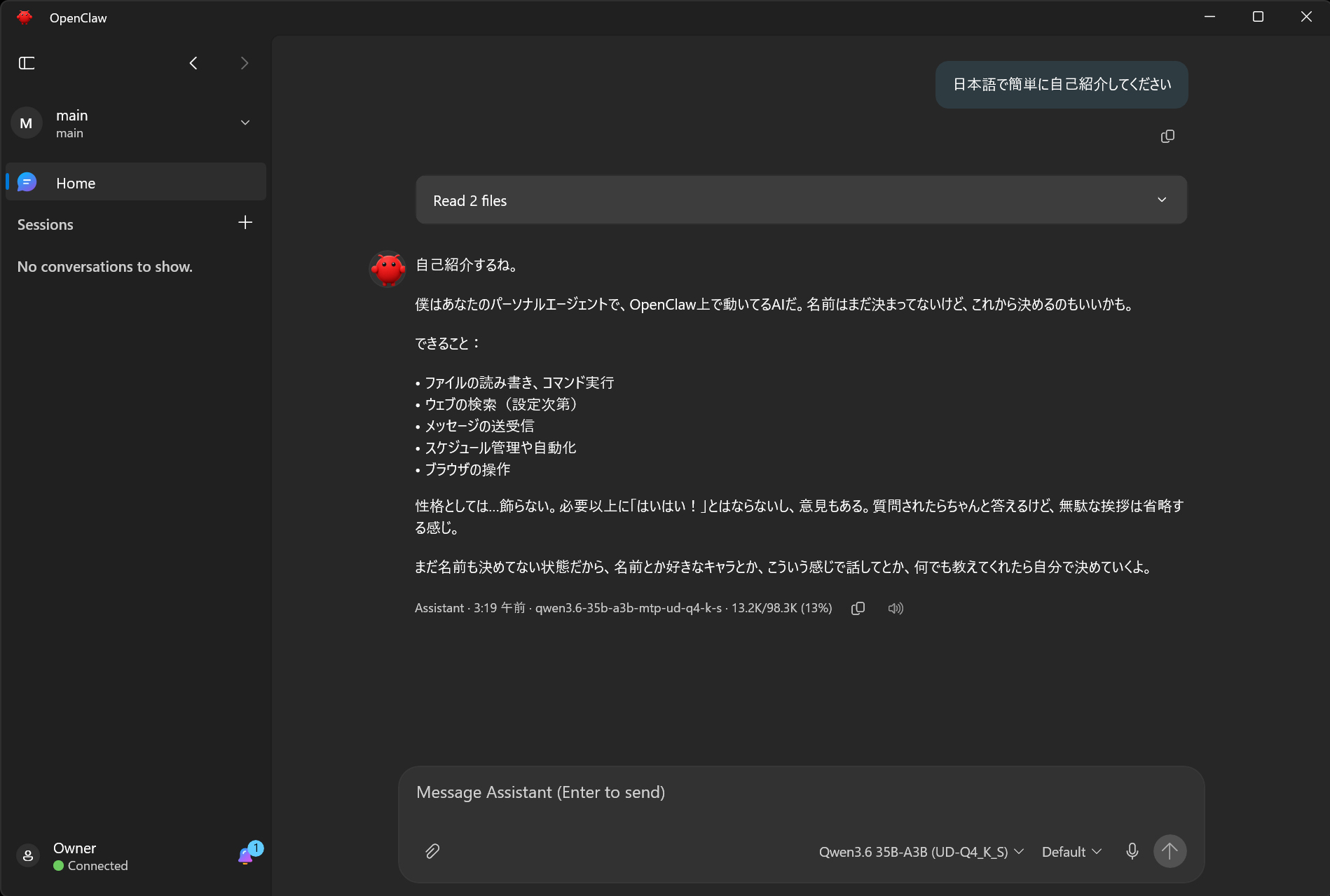
Task: Click the user message bubble in Japanese
Action: click(x=1062, y=85)
